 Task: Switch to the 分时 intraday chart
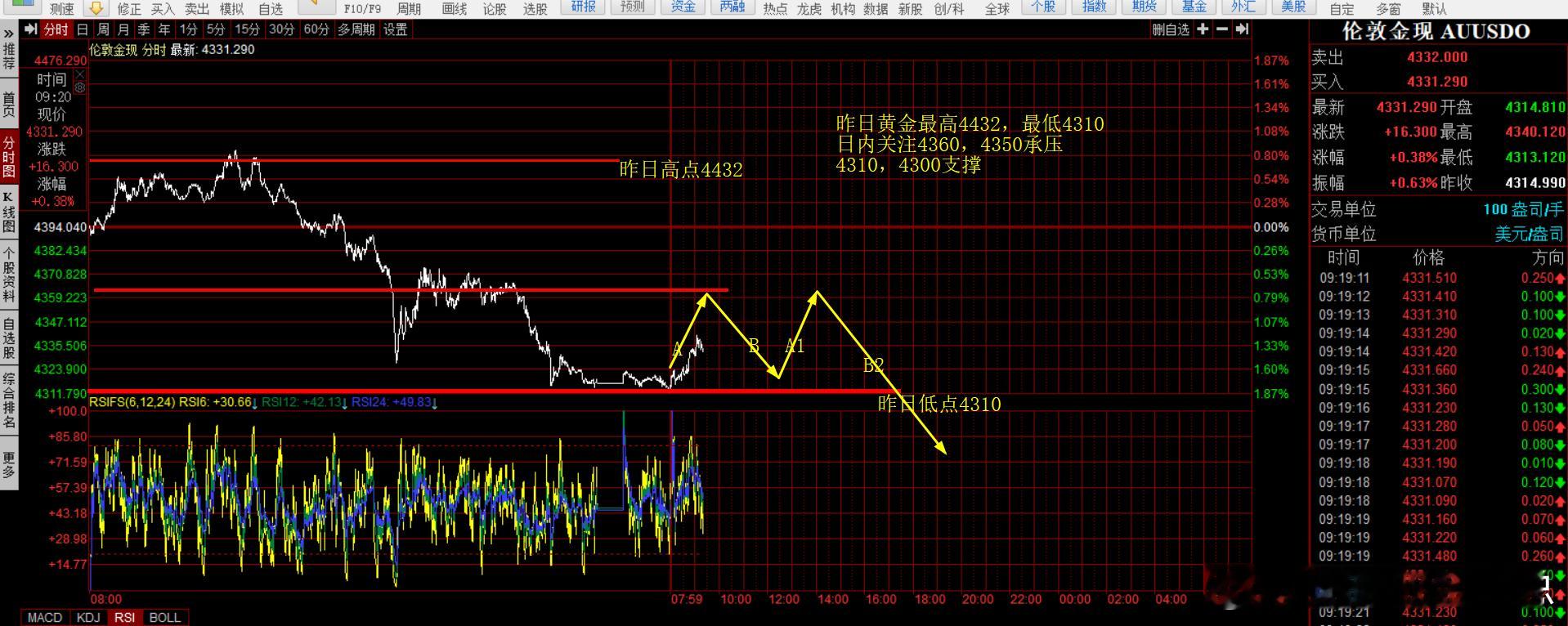56,29
